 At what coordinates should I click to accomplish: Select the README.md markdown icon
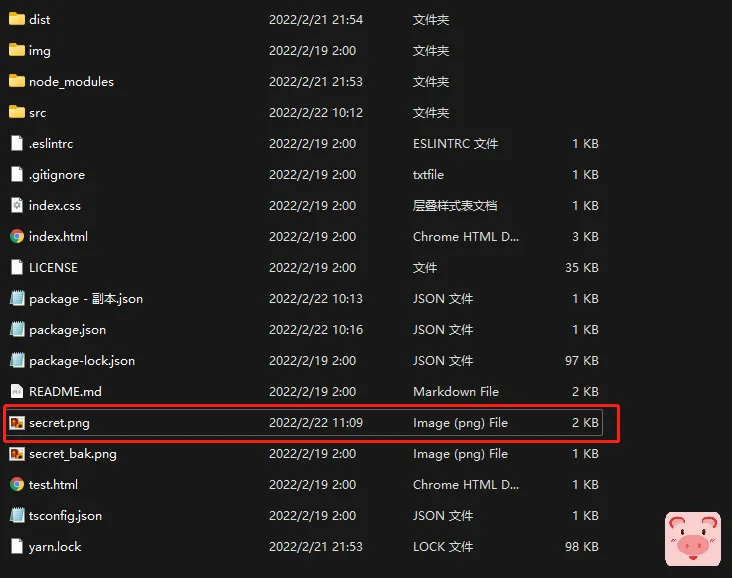click(17, 391)
